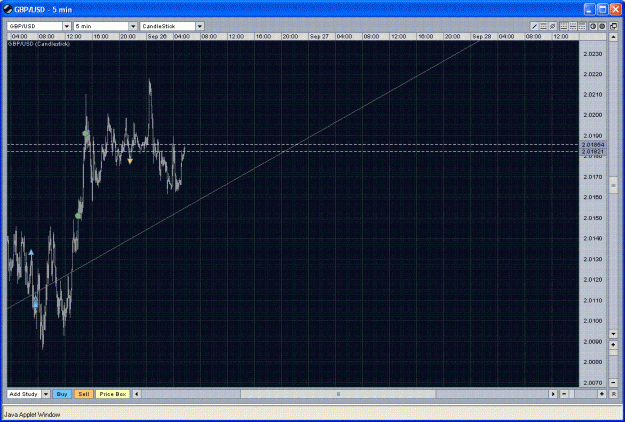
Task: Click the GBP/USD - 5 min window title
Action: pyautogui.click(x=43, y=9)
